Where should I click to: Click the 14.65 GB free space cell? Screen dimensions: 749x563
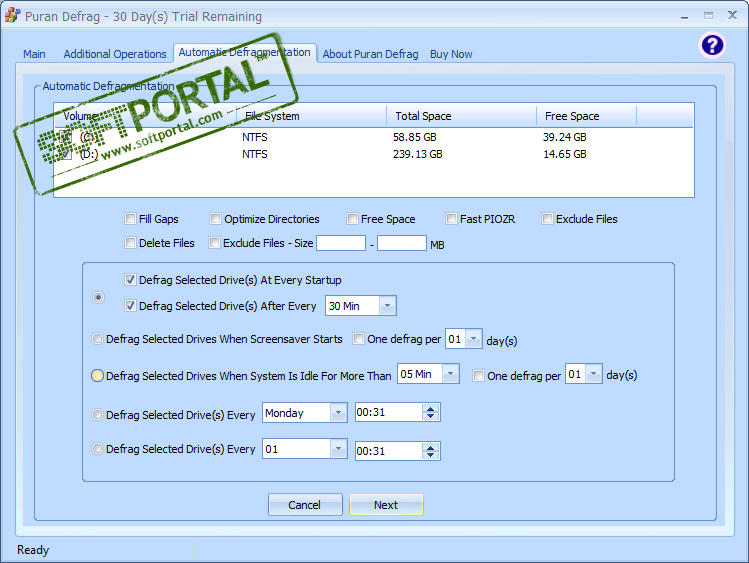pyautogui.click(x=565, y=154)
